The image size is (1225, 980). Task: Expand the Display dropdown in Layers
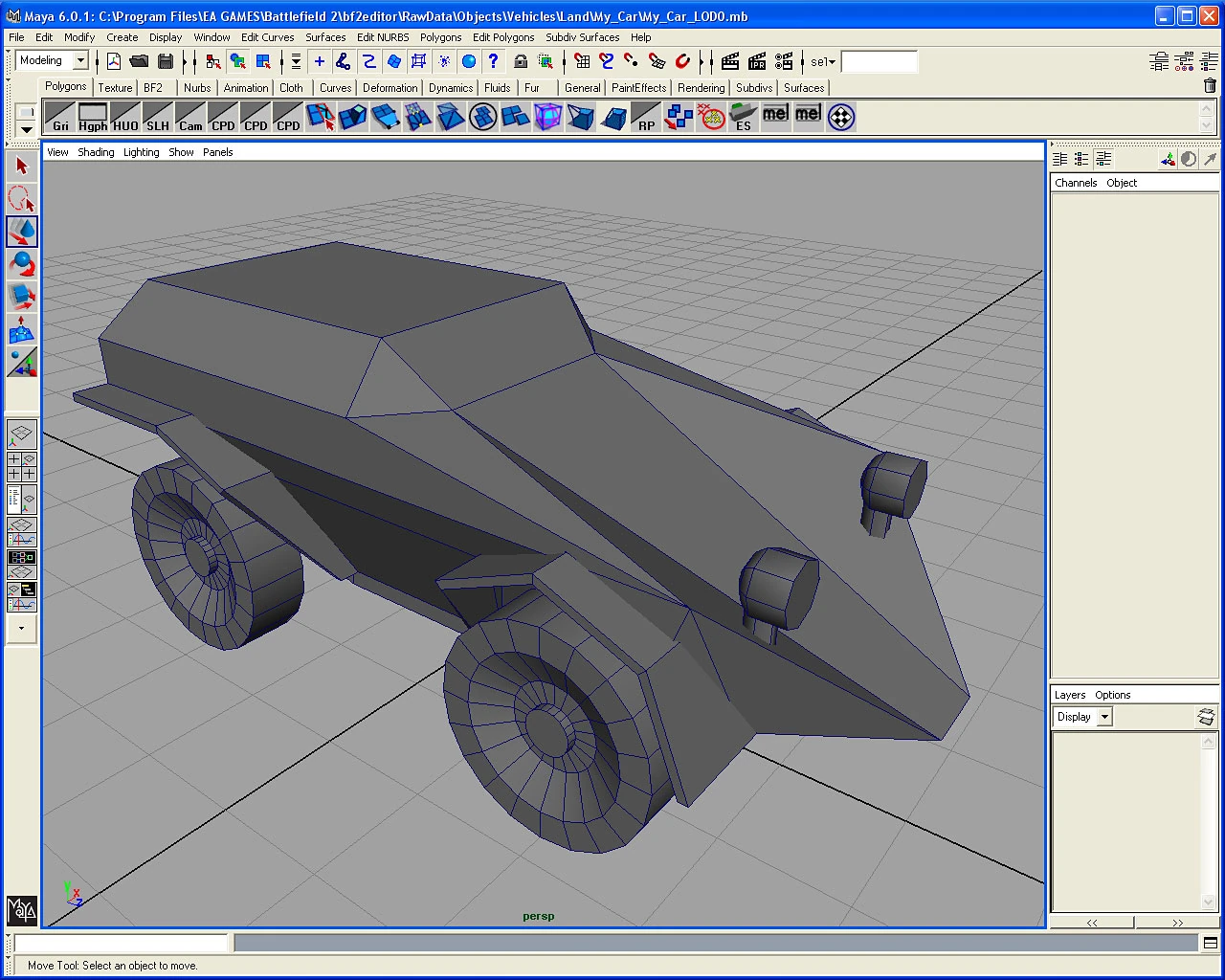coord(1104,717)
